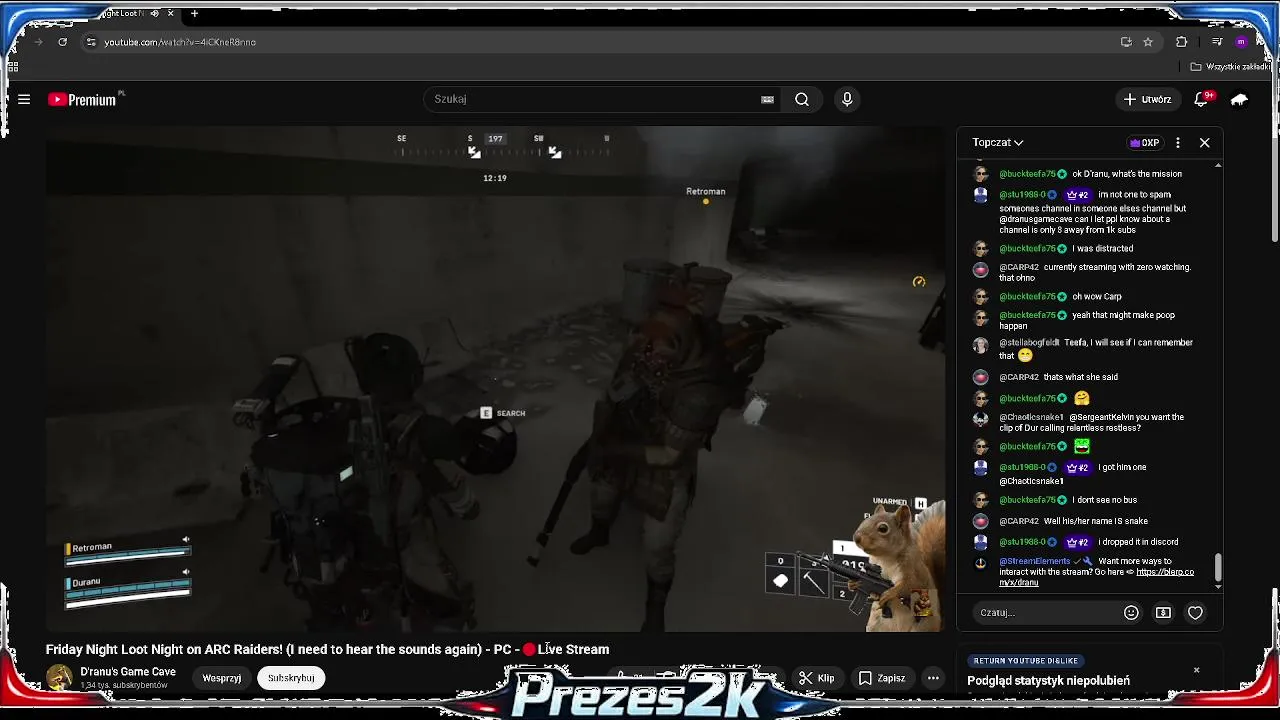Click chat message 'I was distracted'
Screen dimensions: 1280x720
[1103, 249]
